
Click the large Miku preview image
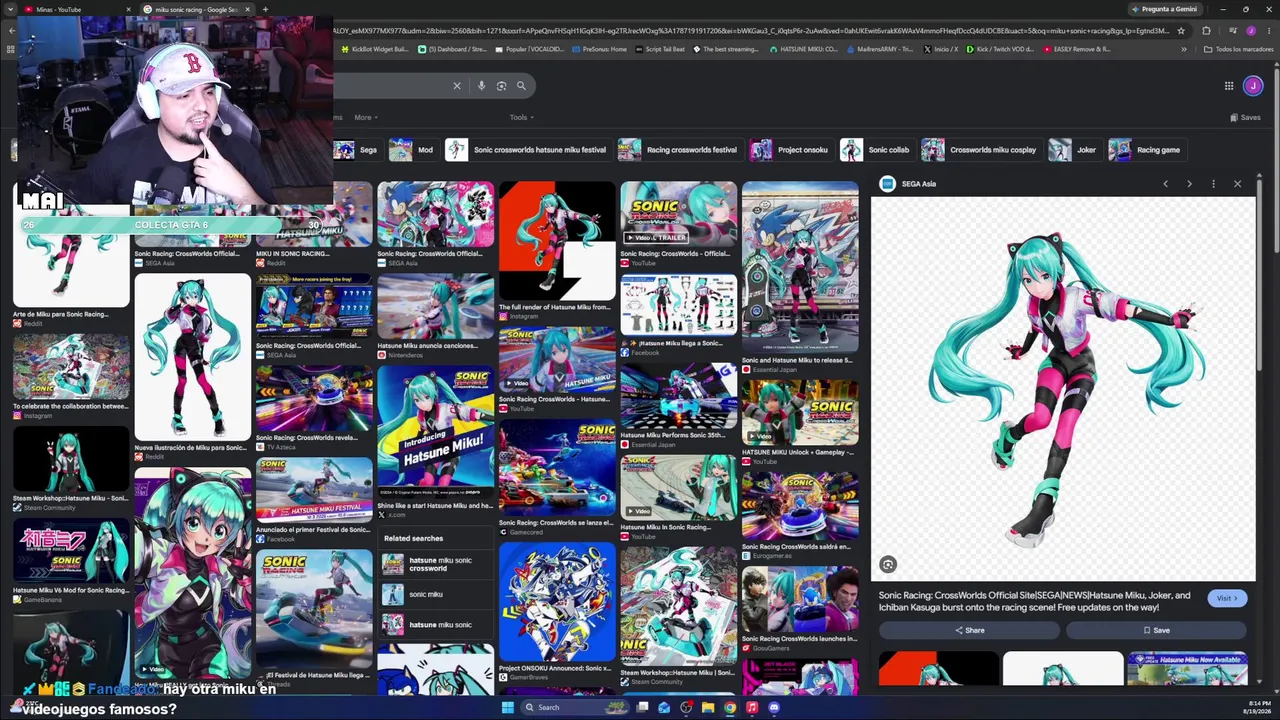coord(1063,389)
